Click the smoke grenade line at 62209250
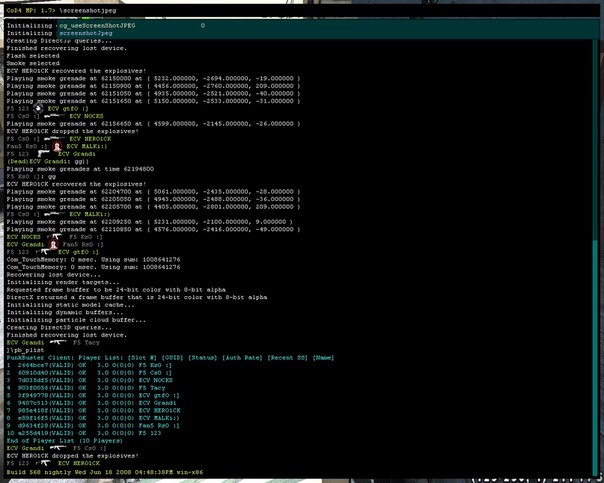604x483 pixels. (149, 222)
